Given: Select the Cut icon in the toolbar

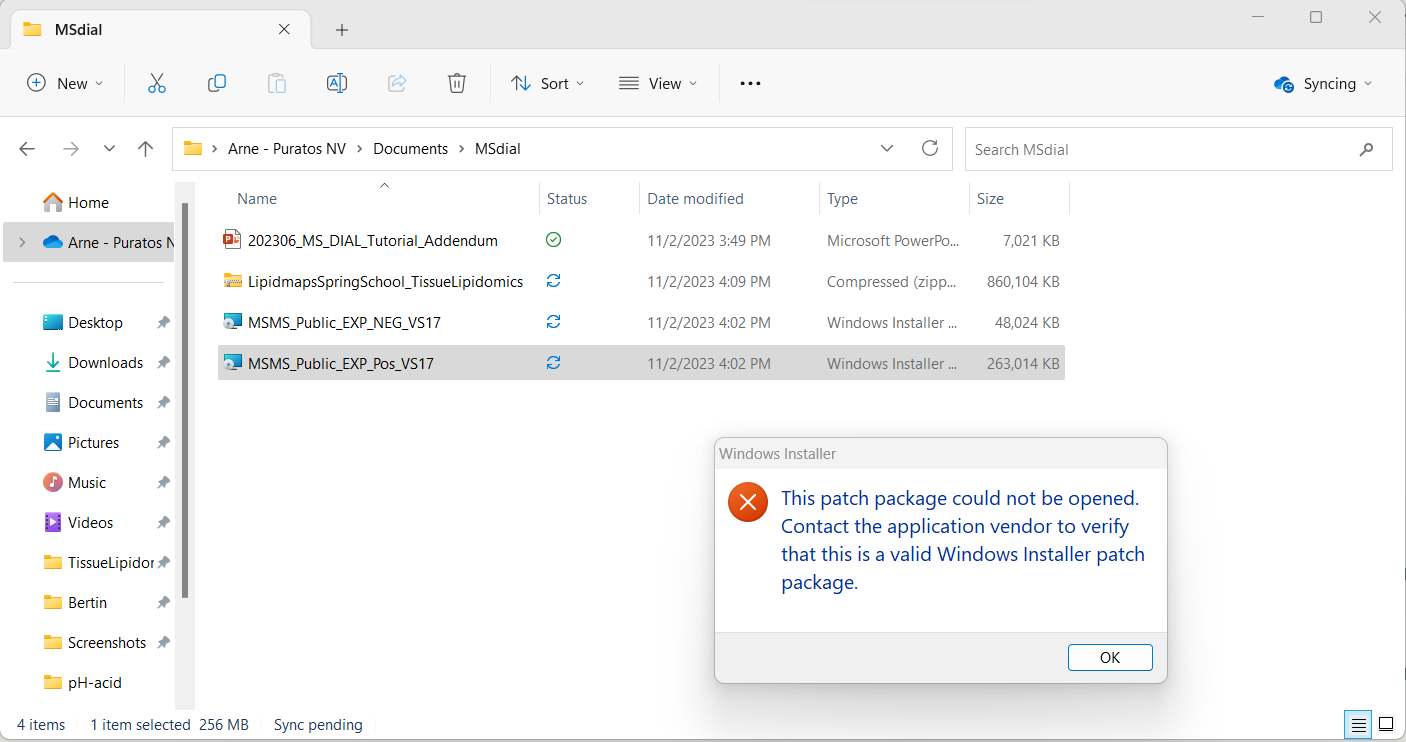Looking at the screenshot, I should 156,83.
